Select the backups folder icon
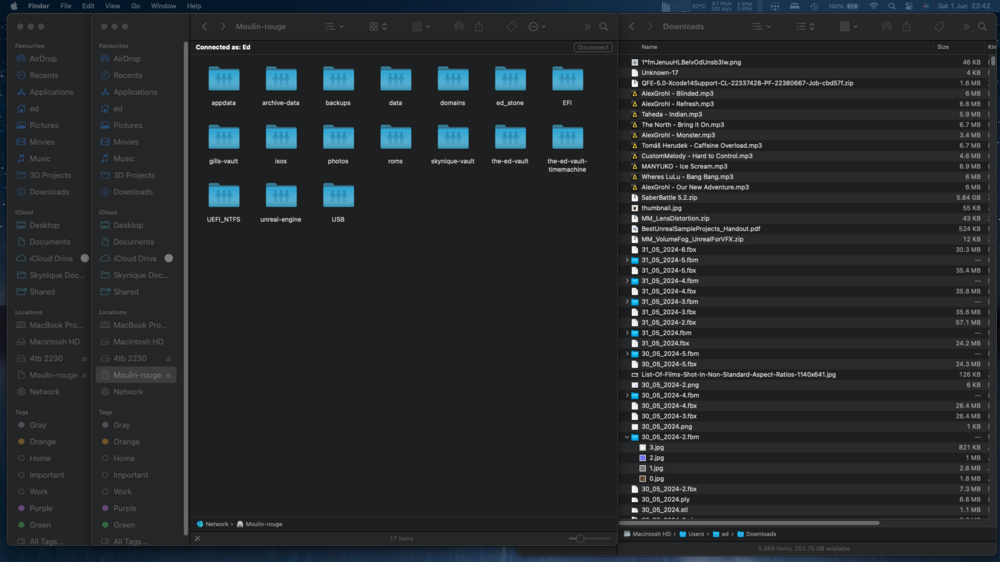1000x562 pixels. [x=338, y=79]
